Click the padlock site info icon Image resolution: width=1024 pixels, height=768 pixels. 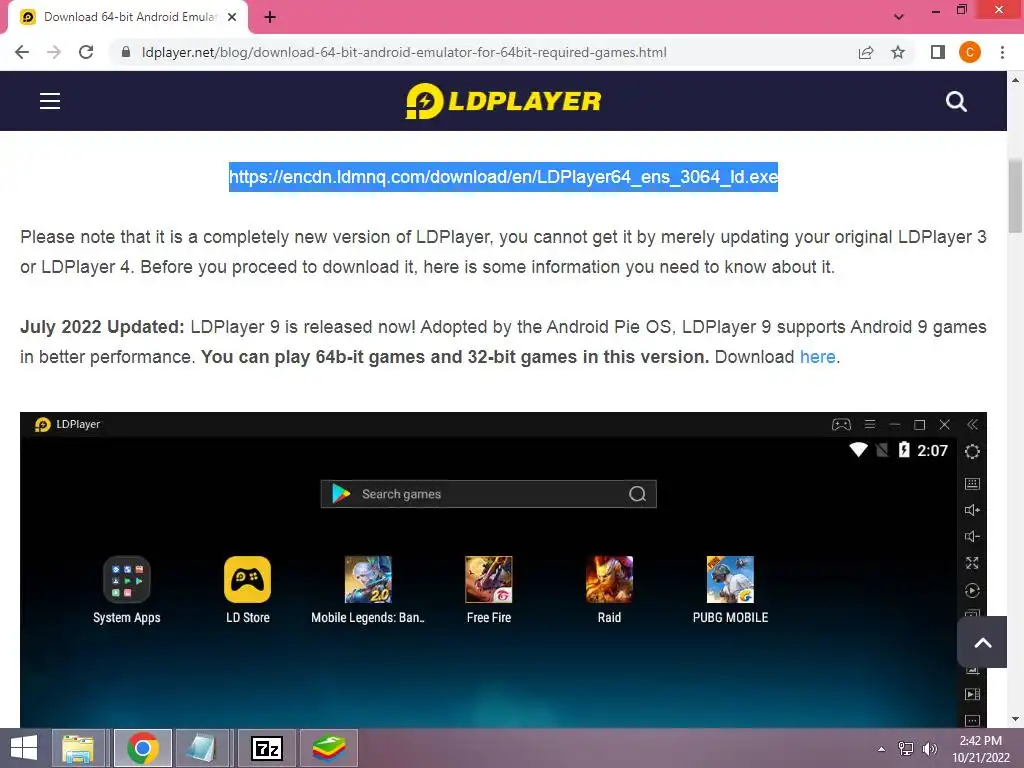126,52
